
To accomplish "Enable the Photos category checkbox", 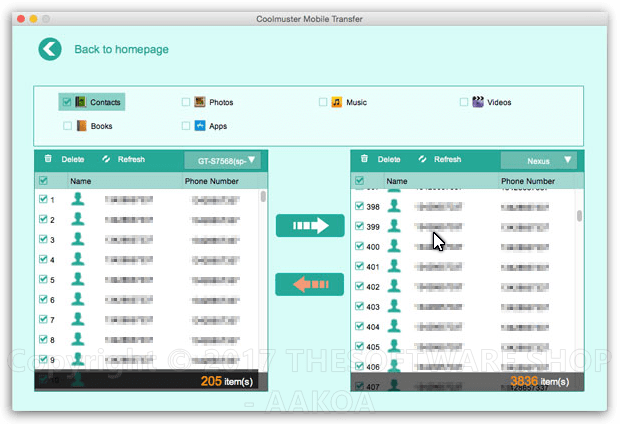I will tap(185, 102).
